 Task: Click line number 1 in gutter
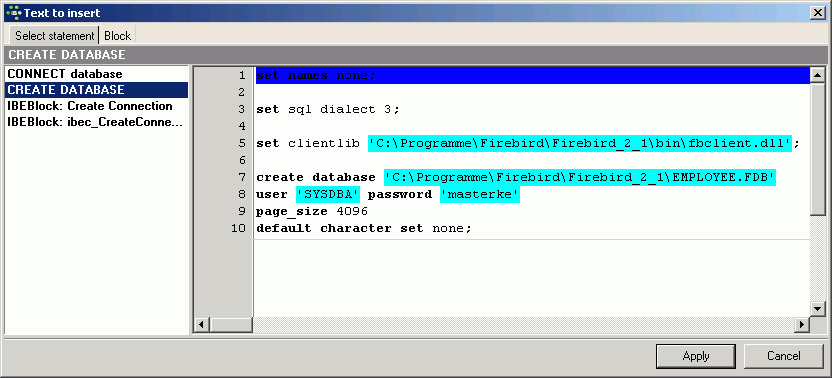242,75
